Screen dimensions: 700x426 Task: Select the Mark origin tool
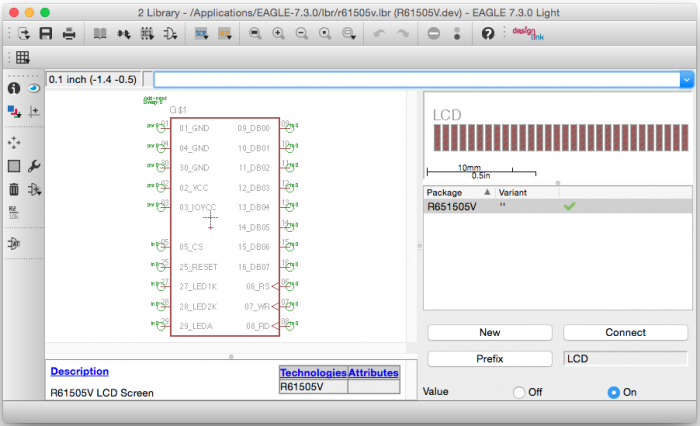pyautogui.click(x=34, y=111)
